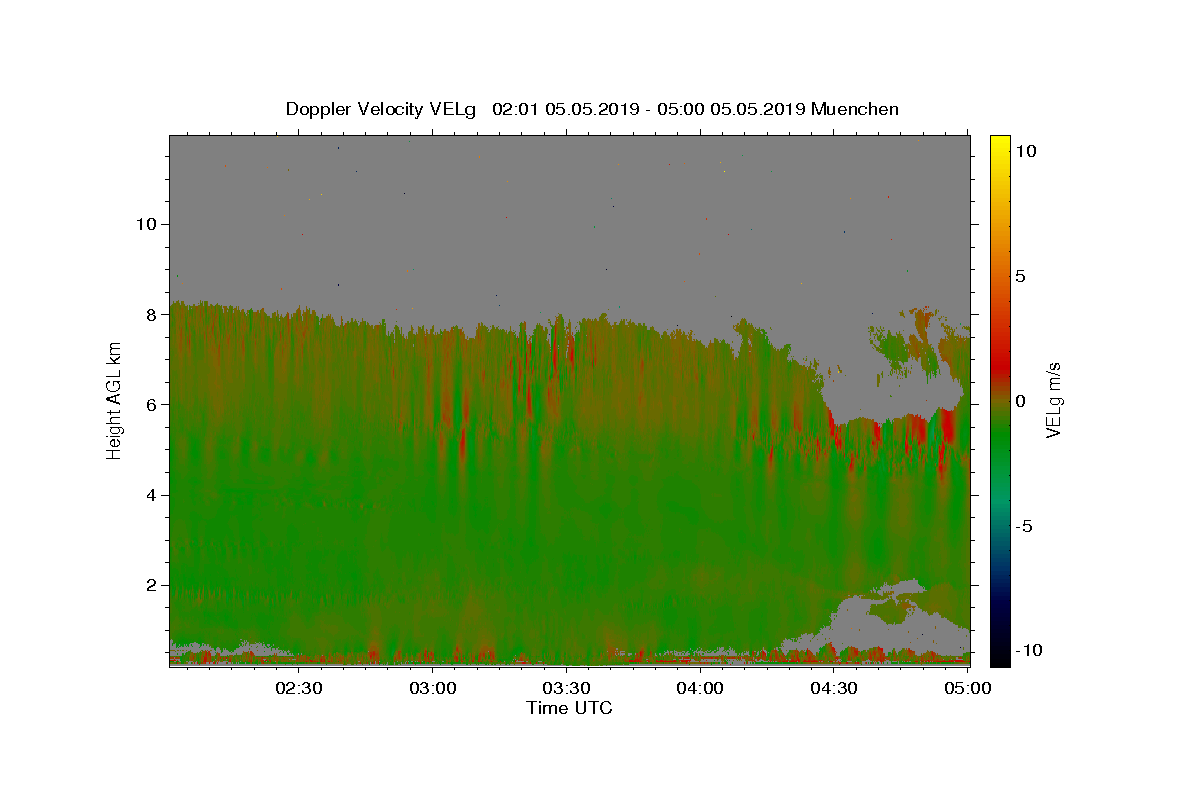Click the colorbar tick value 5

point(1021,276)
